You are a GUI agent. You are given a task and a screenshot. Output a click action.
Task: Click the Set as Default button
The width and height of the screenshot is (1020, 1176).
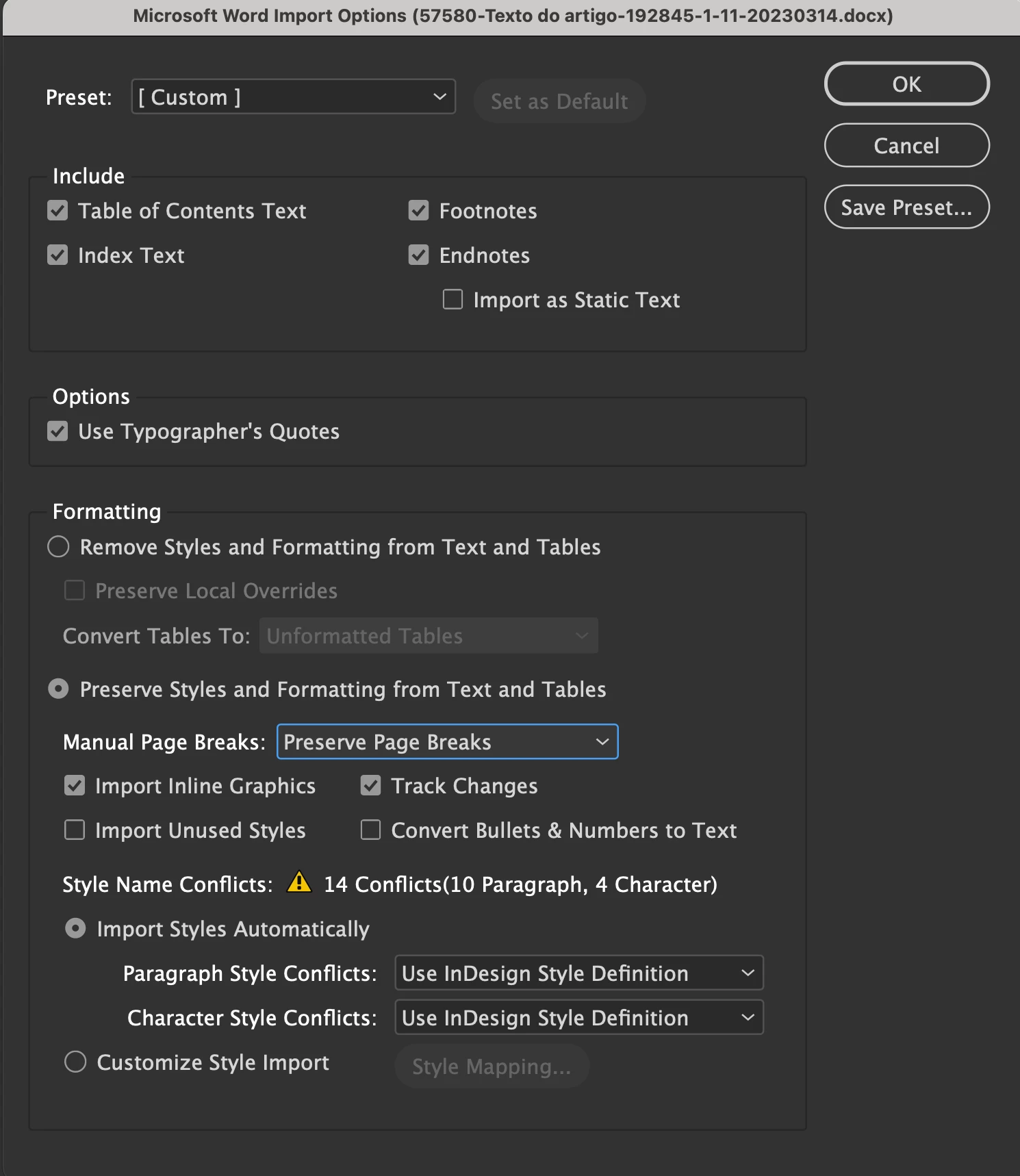[559, 101]
